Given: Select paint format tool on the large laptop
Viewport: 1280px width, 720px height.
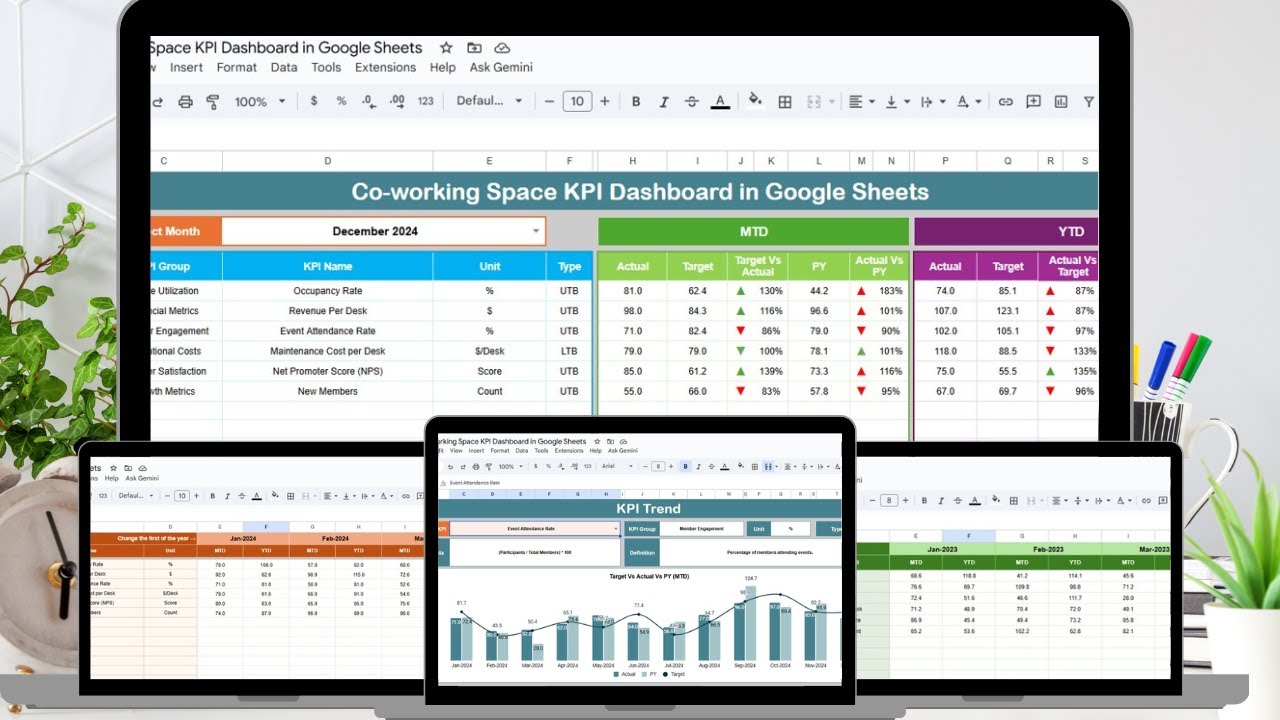Looking at the screenshot, I should [212, 101].
